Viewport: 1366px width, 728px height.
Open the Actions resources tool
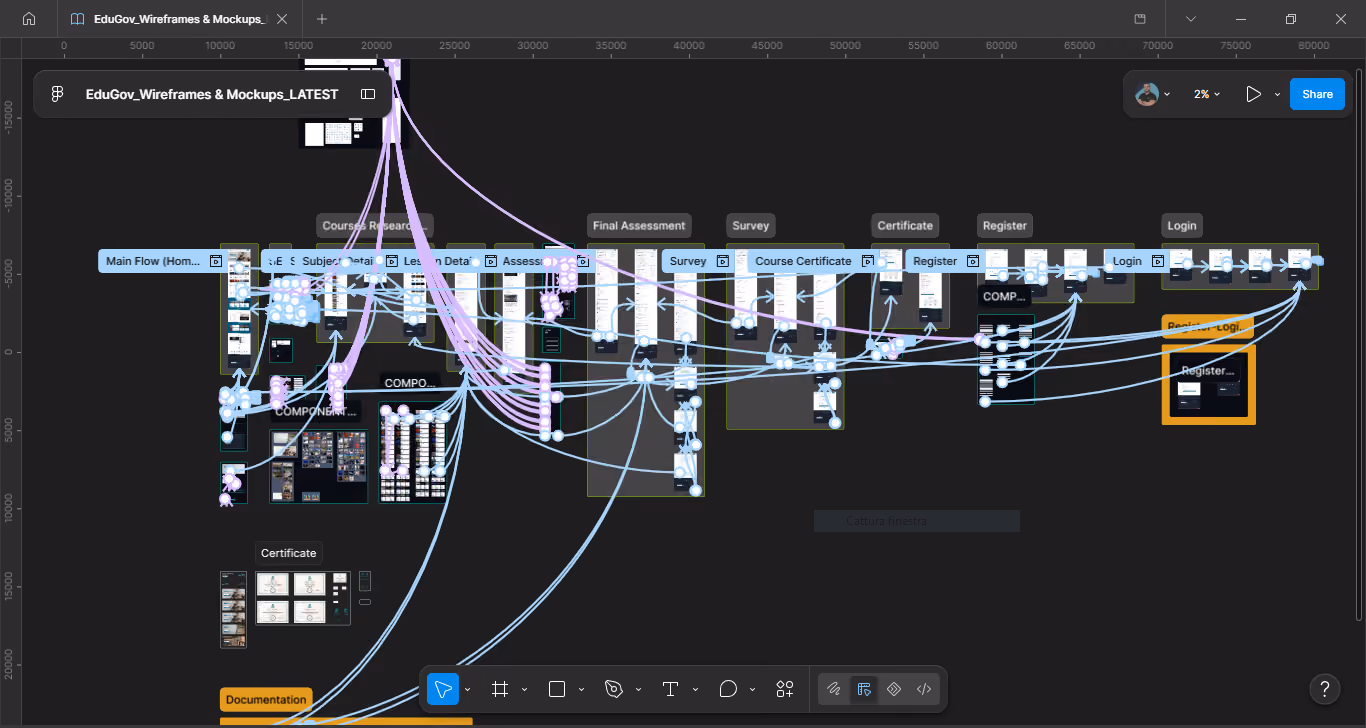(x=785, y=689)
